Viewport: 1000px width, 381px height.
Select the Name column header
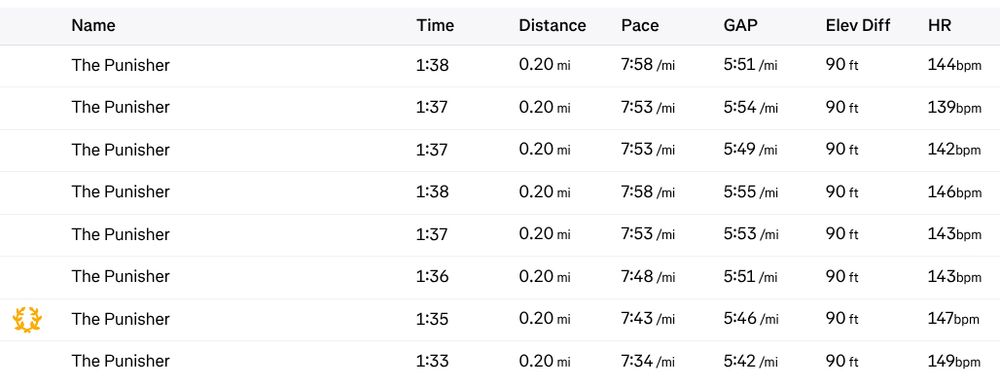(x=93, y=26)
